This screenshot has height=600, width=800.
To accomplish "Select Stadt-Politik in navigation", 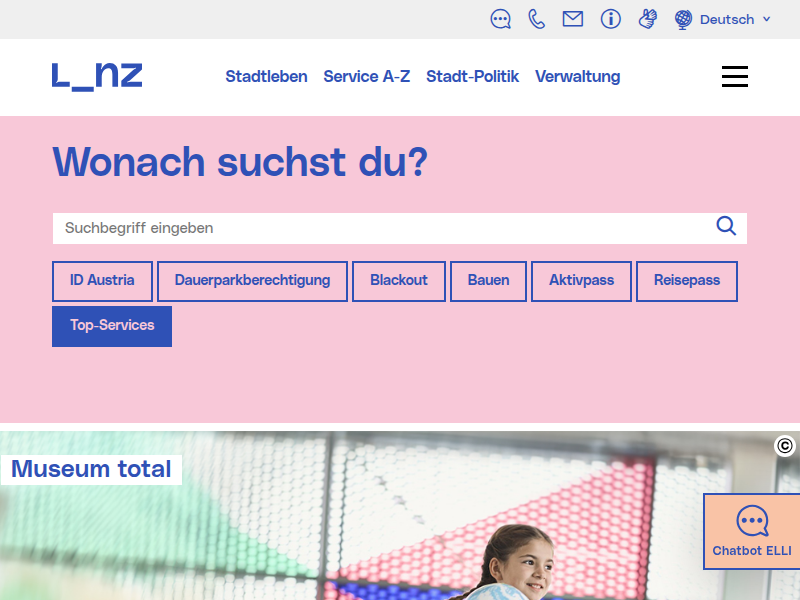I will pos(472,77).
